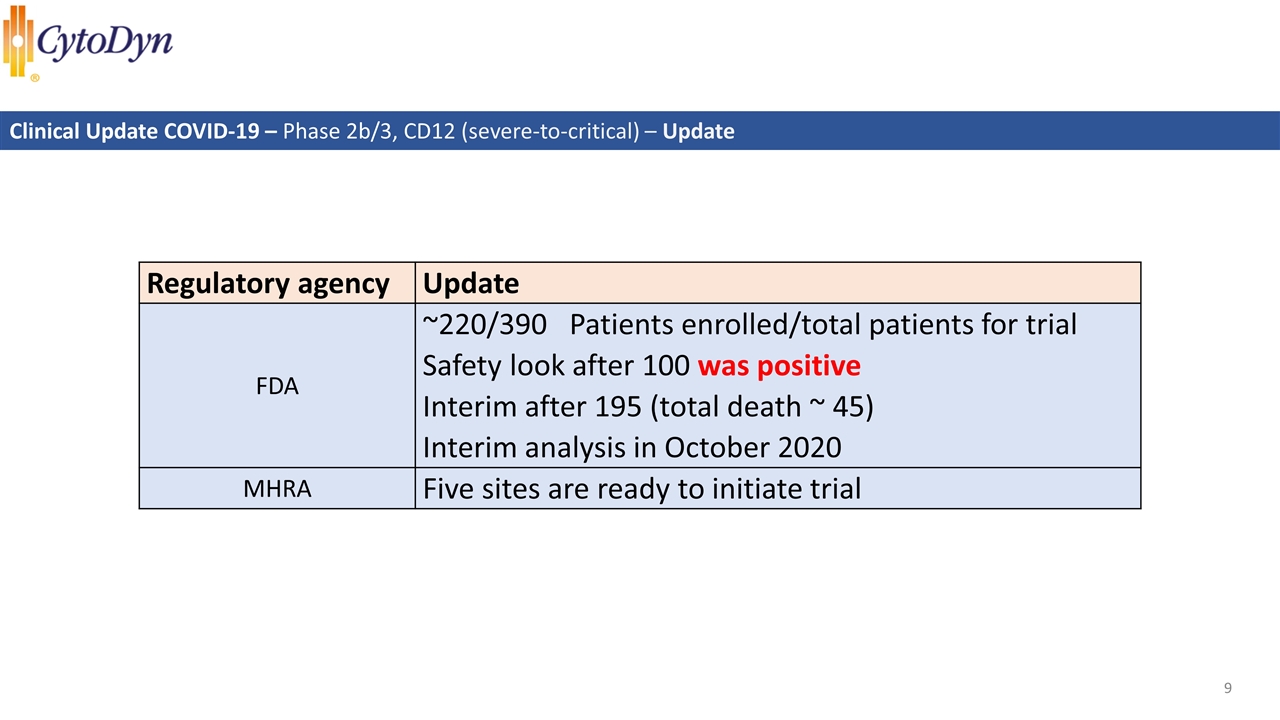1280x720 pixels.
Task: Click the "Interim analysis in October 2020" line
Action: 631,448
